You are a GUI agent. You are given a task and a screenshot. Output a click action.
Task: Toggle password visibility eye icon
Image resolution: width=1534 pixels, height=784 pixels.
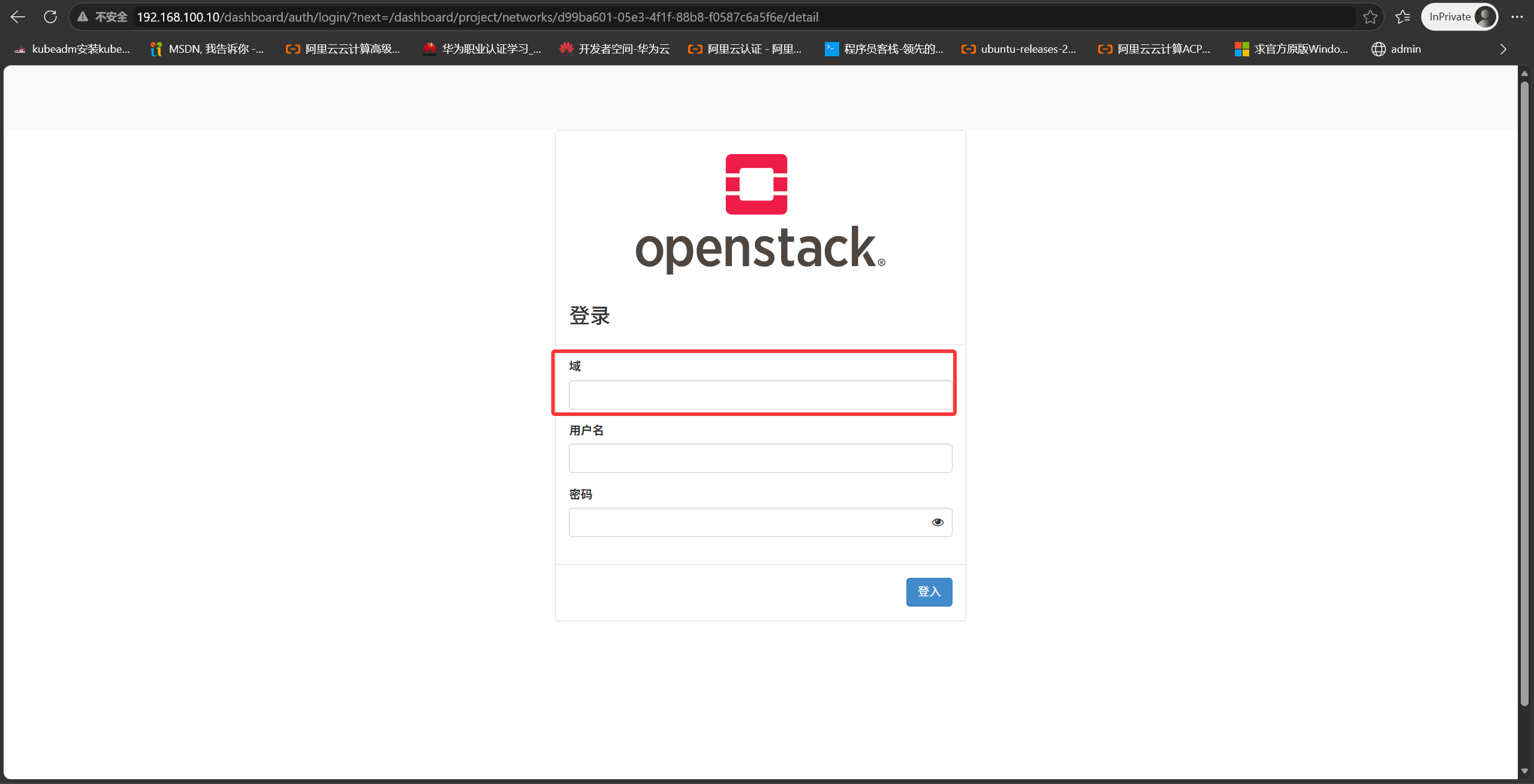[x=938, y=522]
